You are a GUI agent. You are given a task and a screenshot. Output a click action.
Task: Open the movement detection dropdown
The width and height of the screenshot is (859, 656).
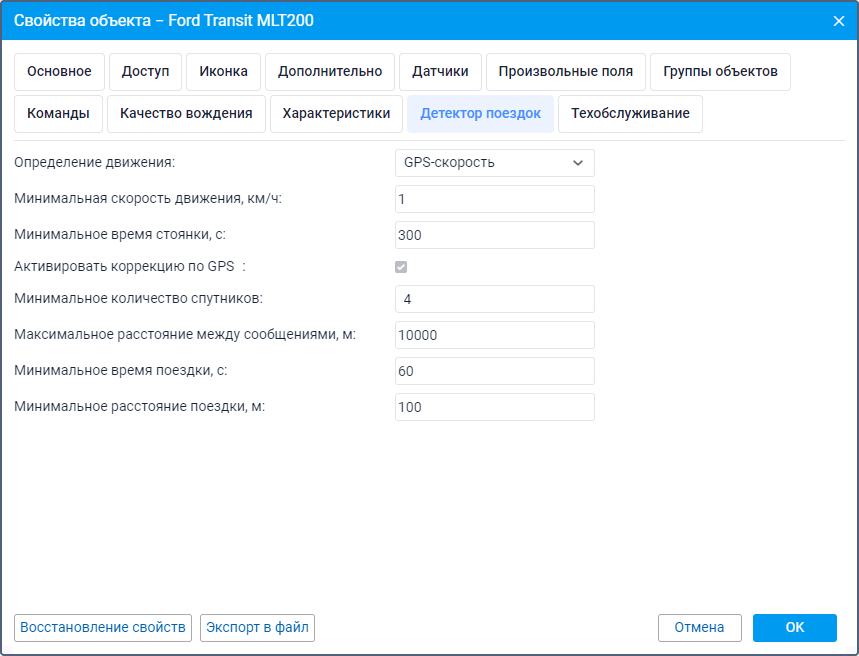click(x=495, y=163)
